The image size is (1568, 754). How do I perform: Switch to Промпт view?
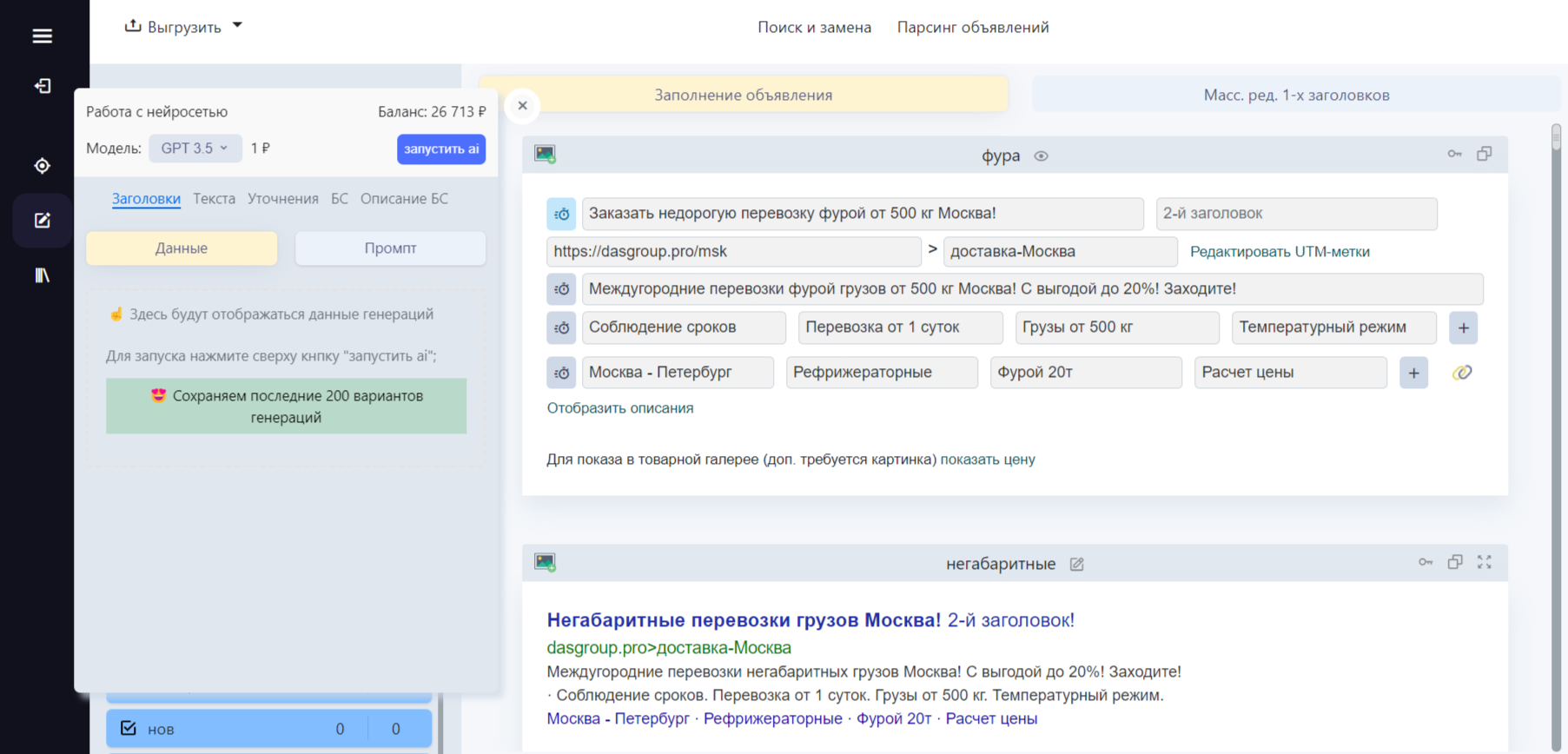(x=390, y=248)
